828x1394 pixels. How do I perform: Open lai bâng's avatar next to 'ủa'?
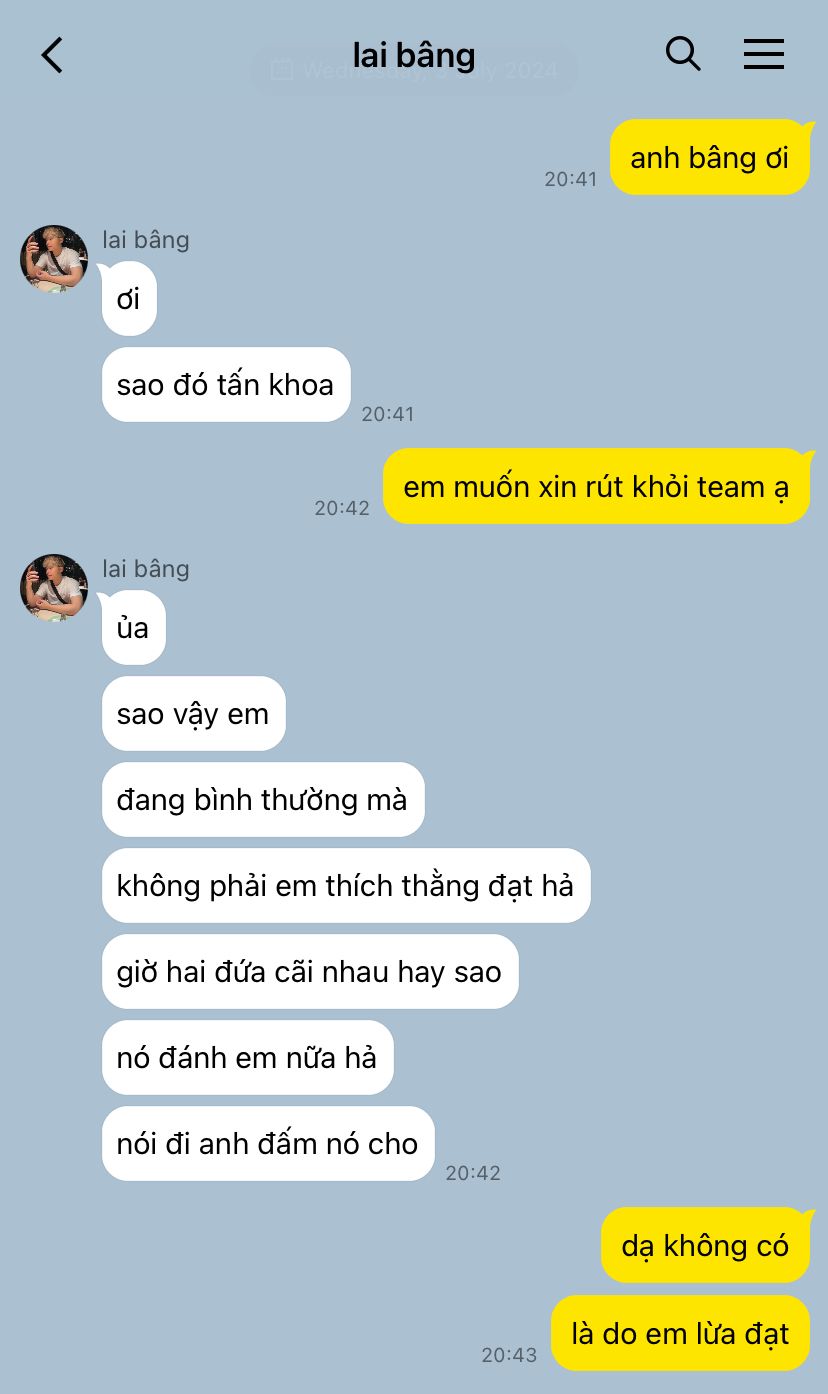(54, 588)
